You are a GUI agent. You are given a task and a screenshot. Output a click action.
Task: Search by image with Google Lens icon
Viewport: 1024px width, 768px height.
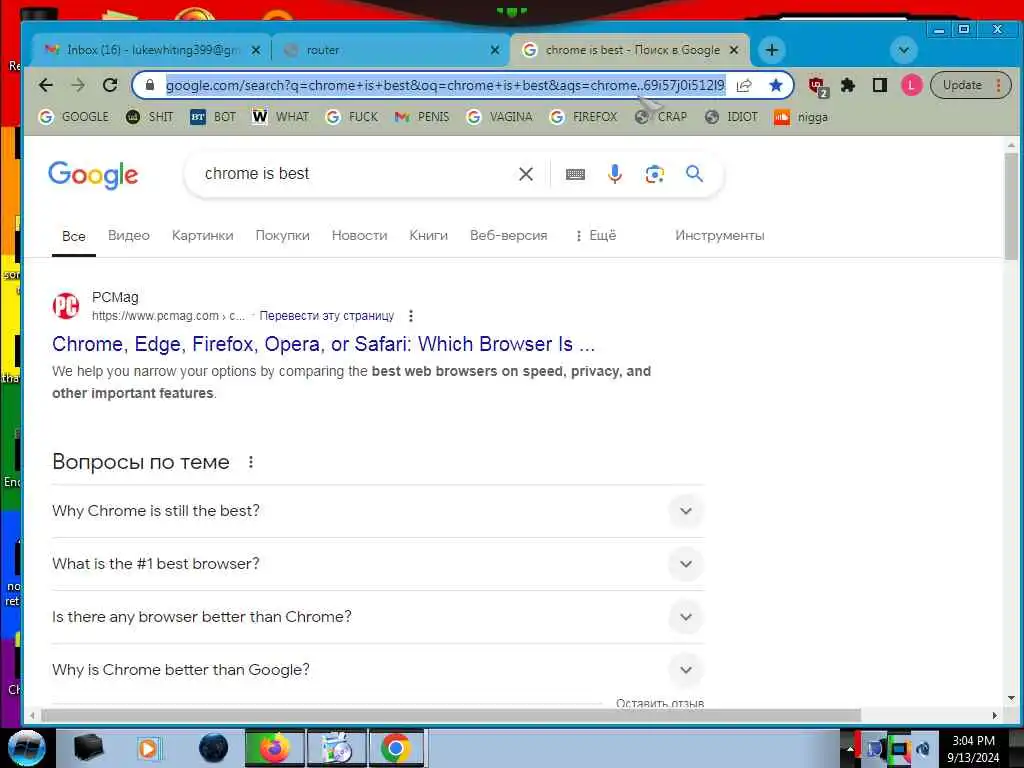tap(654, 174)
